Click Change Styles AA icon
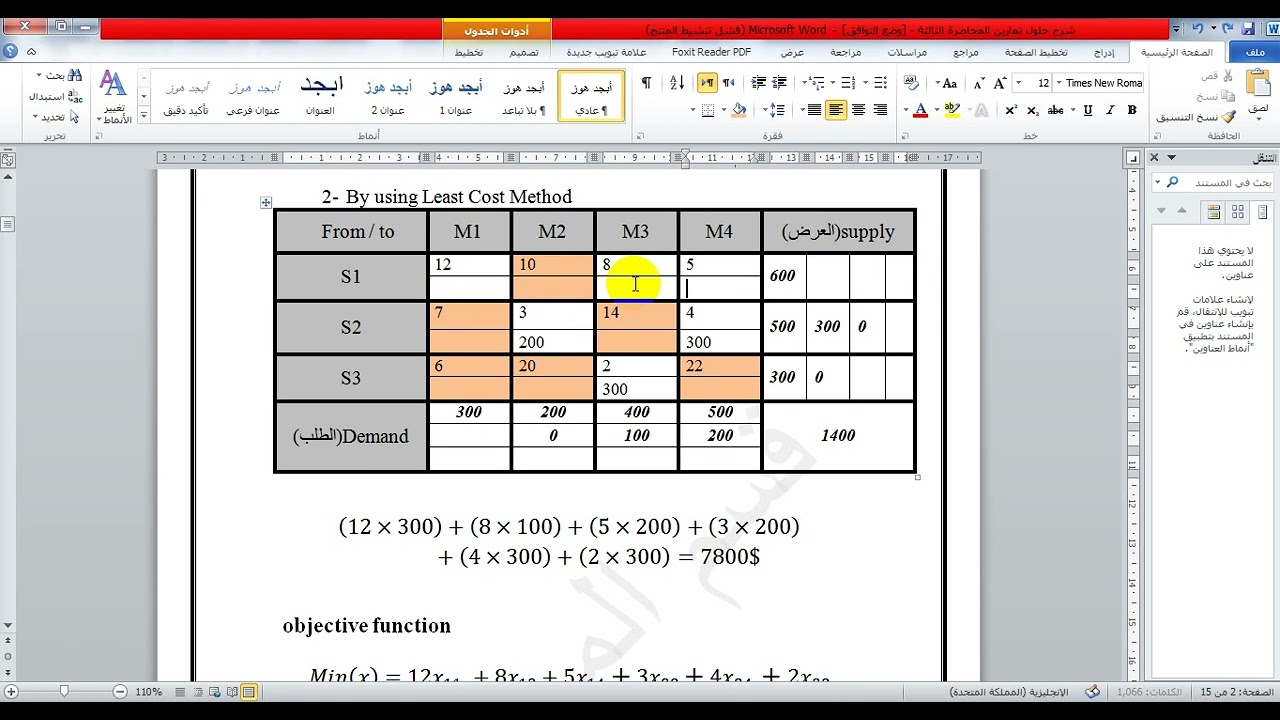 click(113, 84)
